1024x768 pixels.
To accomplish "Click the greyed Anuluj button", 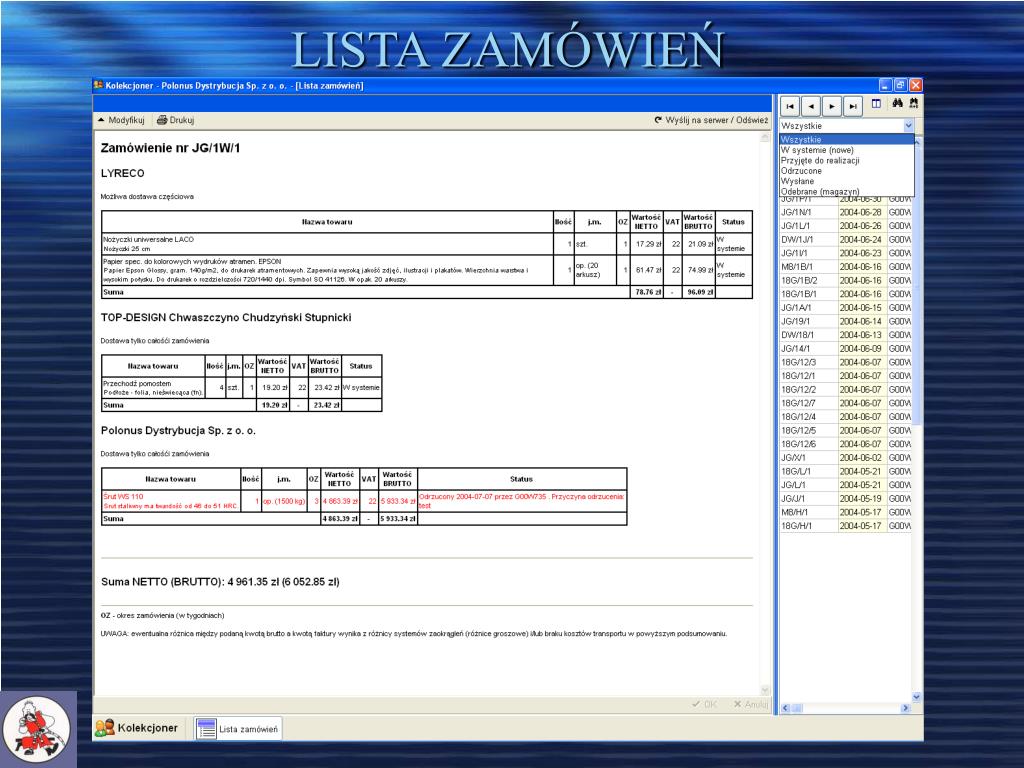I will tap(750, 704).
